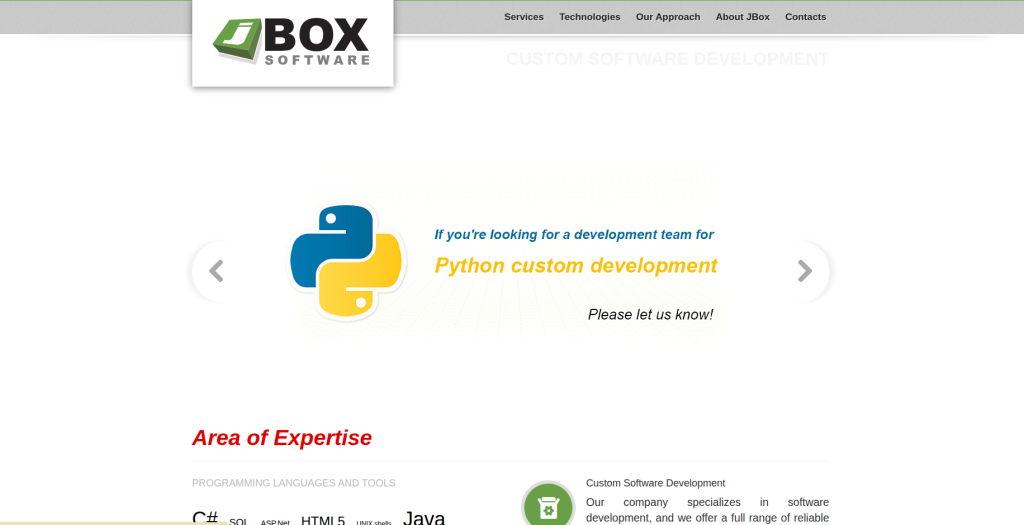The height and width of the screenshot is (525, 1024).
Task: Click the Python logo image in slider
Action: 347,261
